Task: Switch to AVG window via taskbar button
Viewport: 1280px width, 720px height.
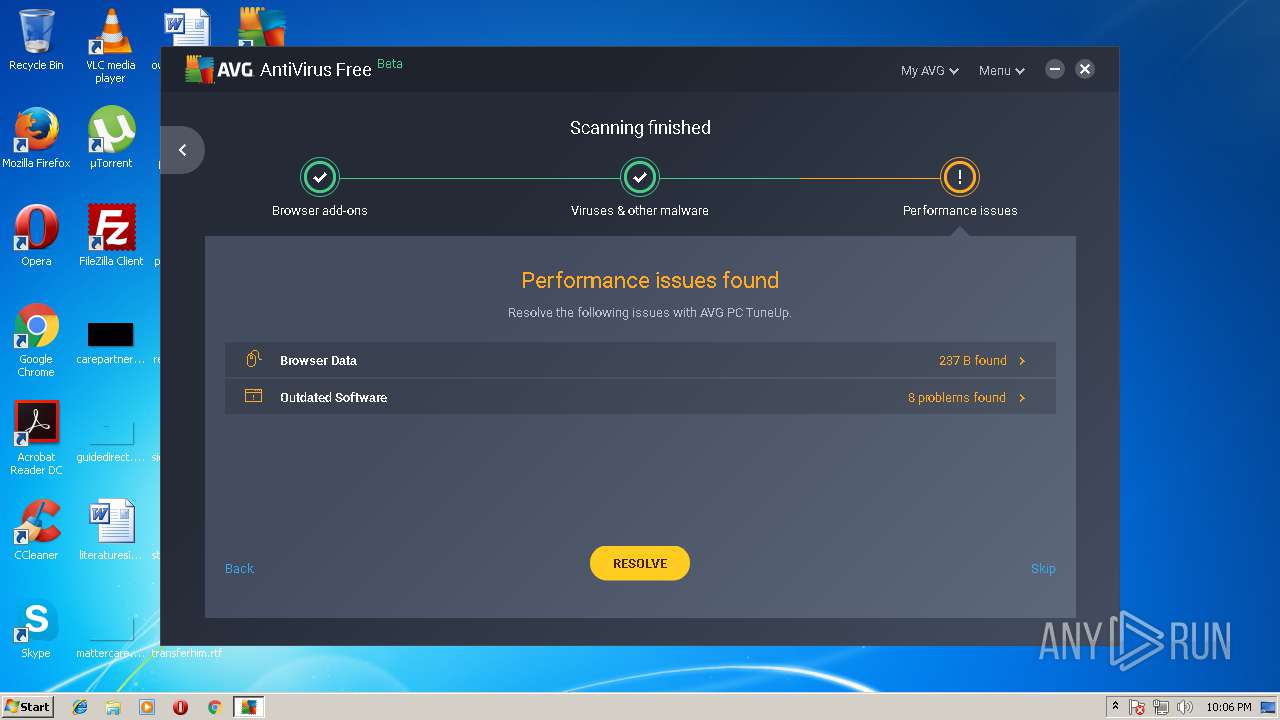Action: [248, 707]
